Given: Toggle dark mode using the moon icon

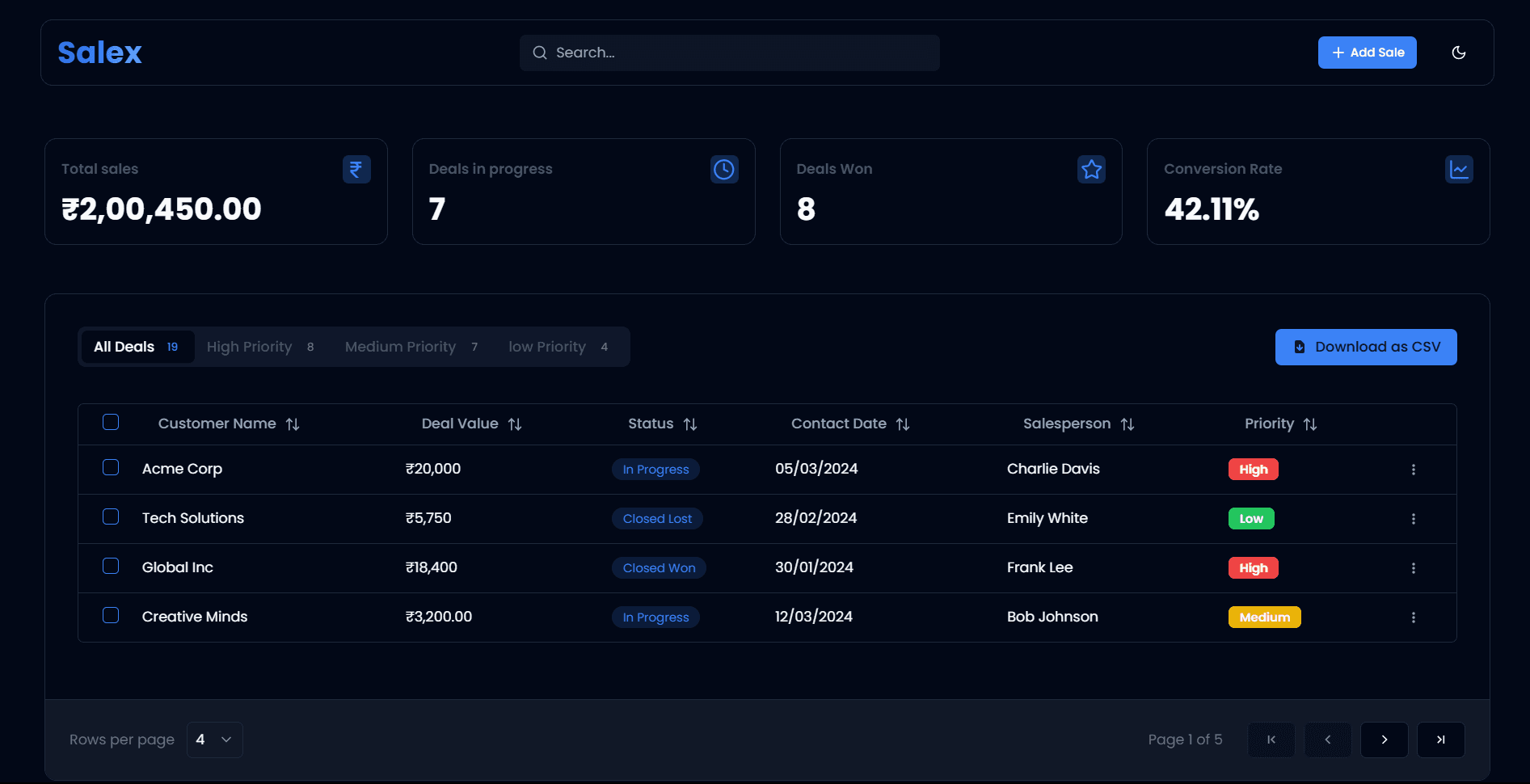Looking at the screenshot, I should click(x=1460, y=52).
